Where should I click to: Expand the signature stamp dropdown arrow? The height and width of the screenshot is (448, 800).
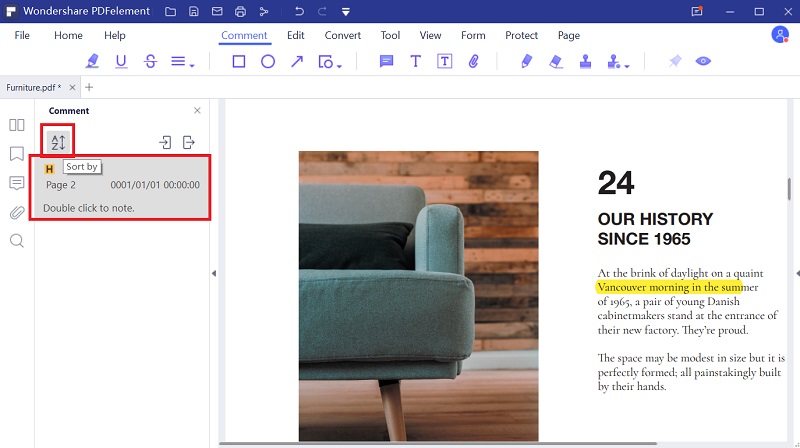coord(628,66)
